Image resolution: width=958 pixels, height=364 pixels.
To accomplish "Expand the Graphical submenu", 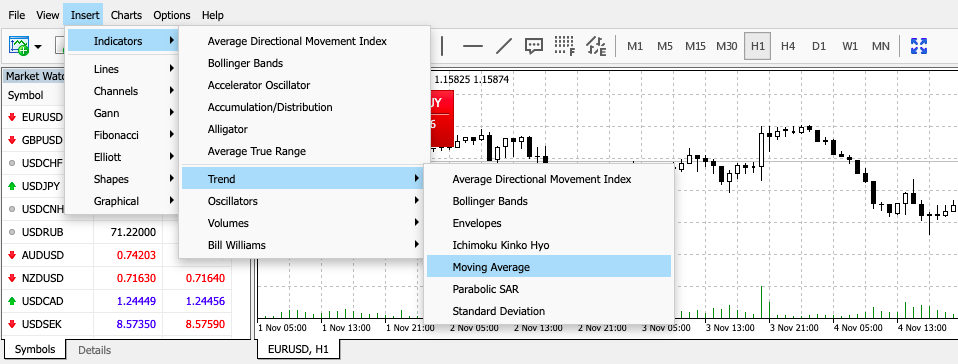I will pyautogui.click(x=123, y=201).
